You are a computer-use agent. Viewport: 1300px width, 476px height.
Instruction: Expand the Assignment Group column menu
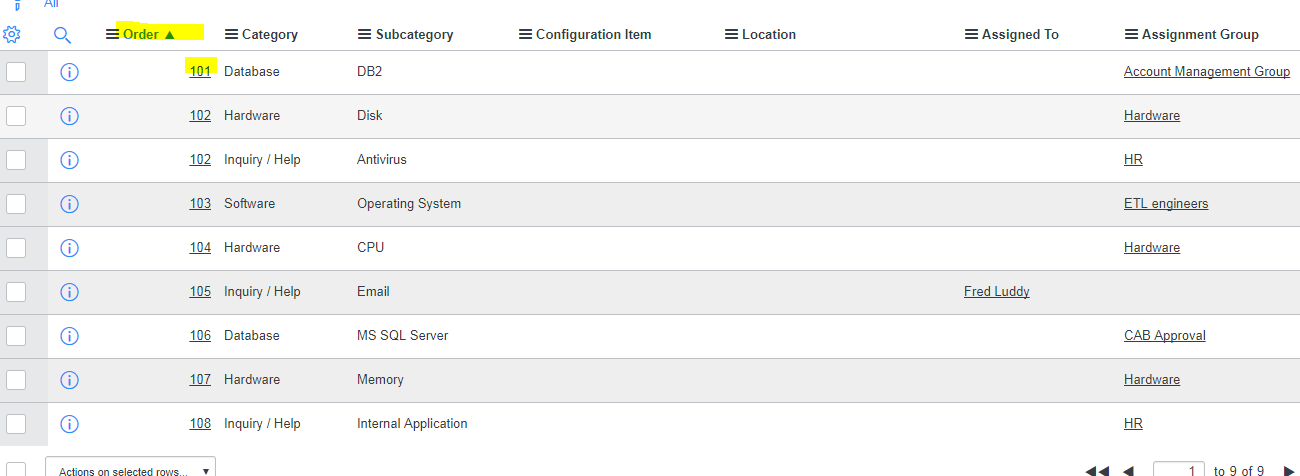click(x=1132, y=34)
